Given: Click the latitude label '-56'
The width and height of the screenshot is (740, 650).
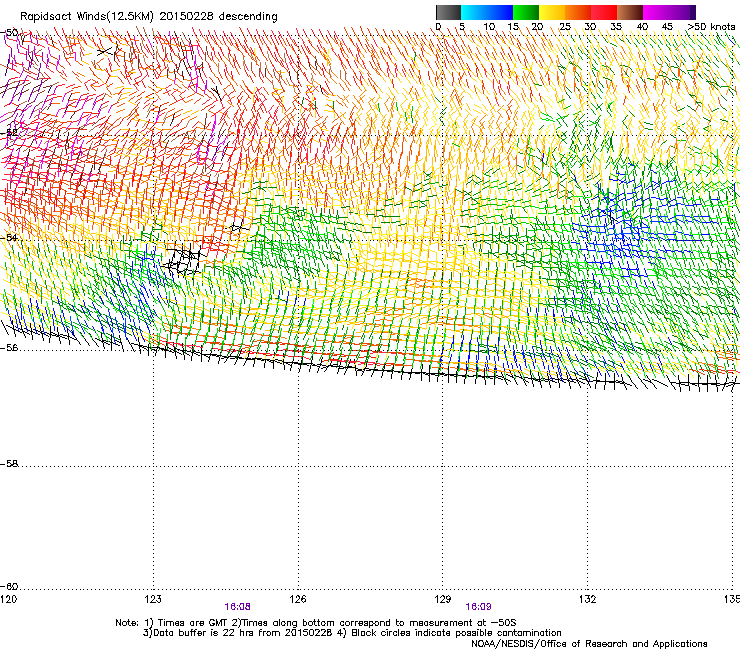Looking at the screenshot, I should [9, 348].
